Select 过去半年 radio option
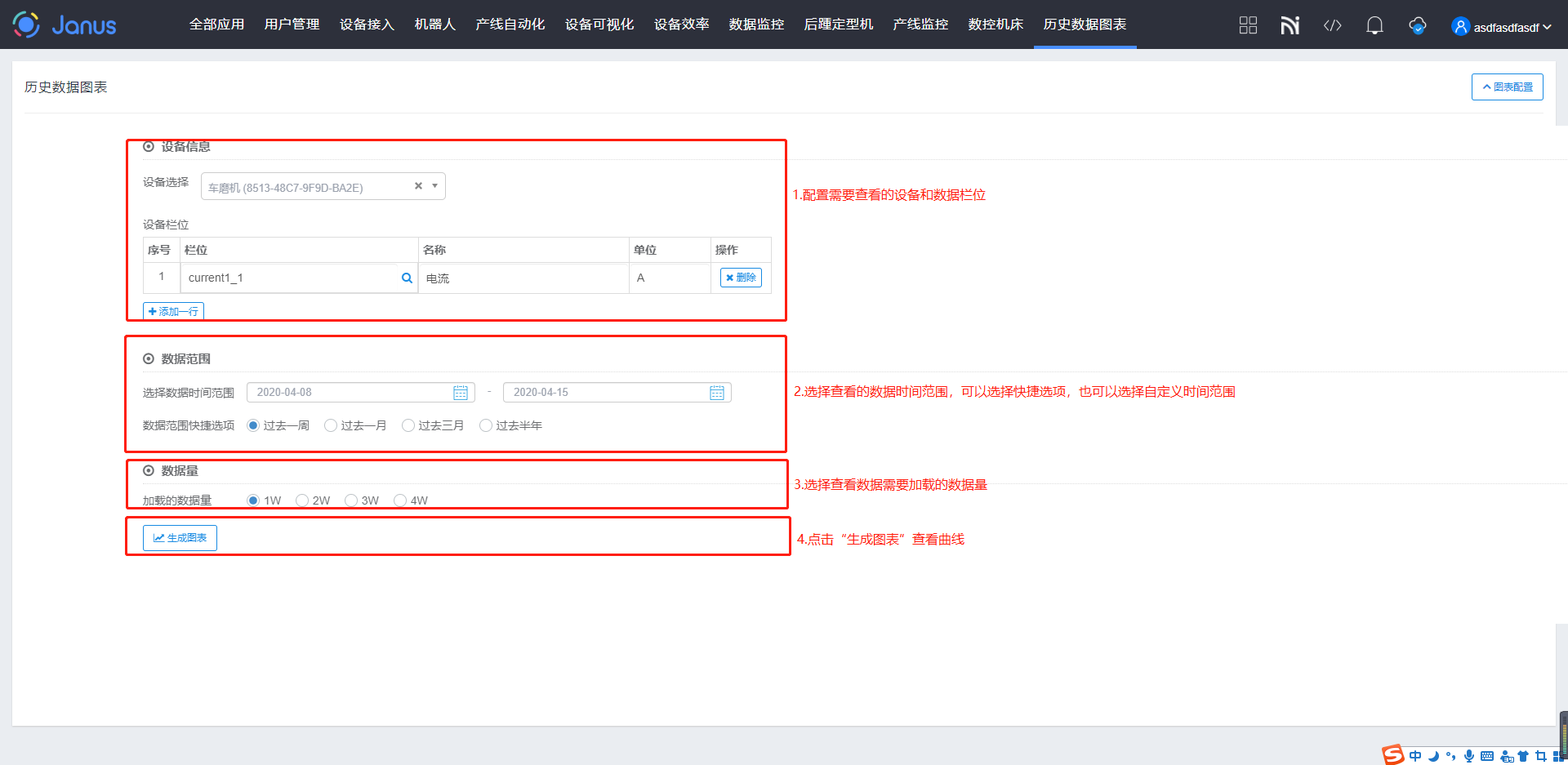Viewport: 1568px width, 765px height. [486, 425]
